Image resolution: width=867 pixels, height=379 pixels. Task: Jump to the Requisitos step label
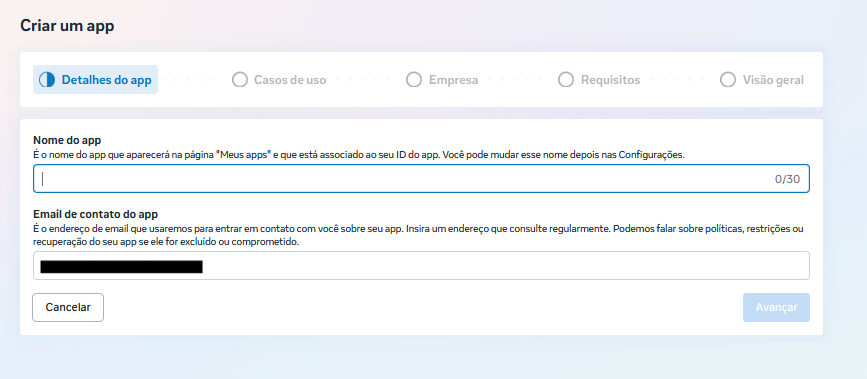click(x=610, y=80)
